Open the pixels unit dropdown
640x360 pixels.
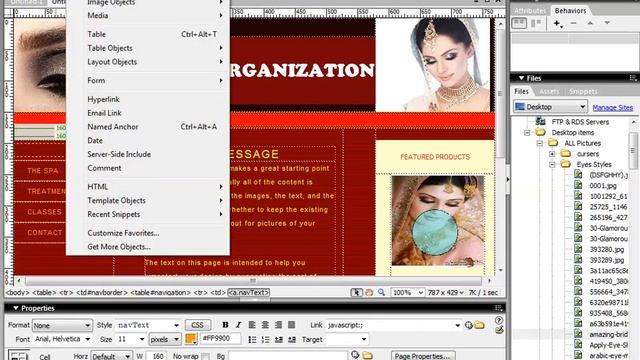click(165, 339)
